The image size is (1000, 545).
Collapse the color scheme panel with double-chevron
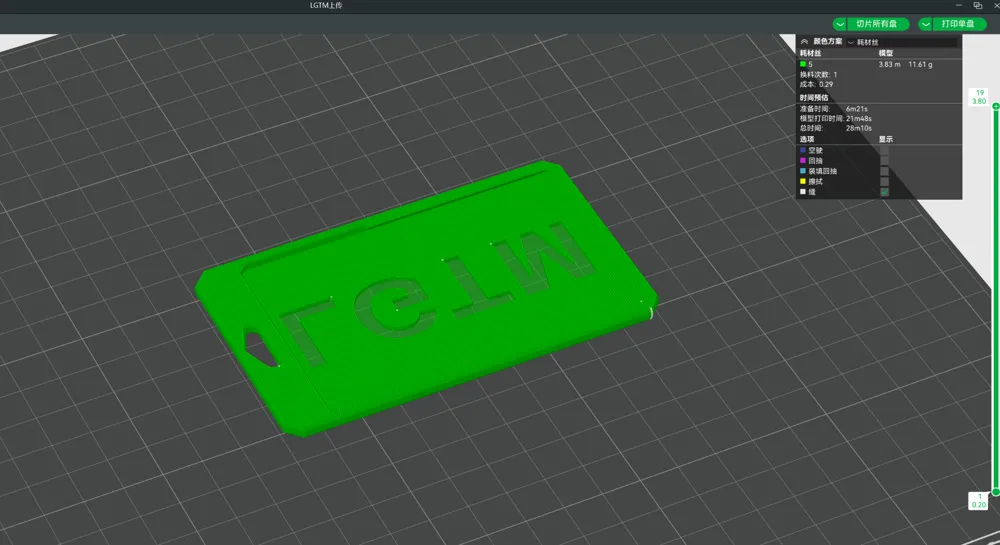804,42
